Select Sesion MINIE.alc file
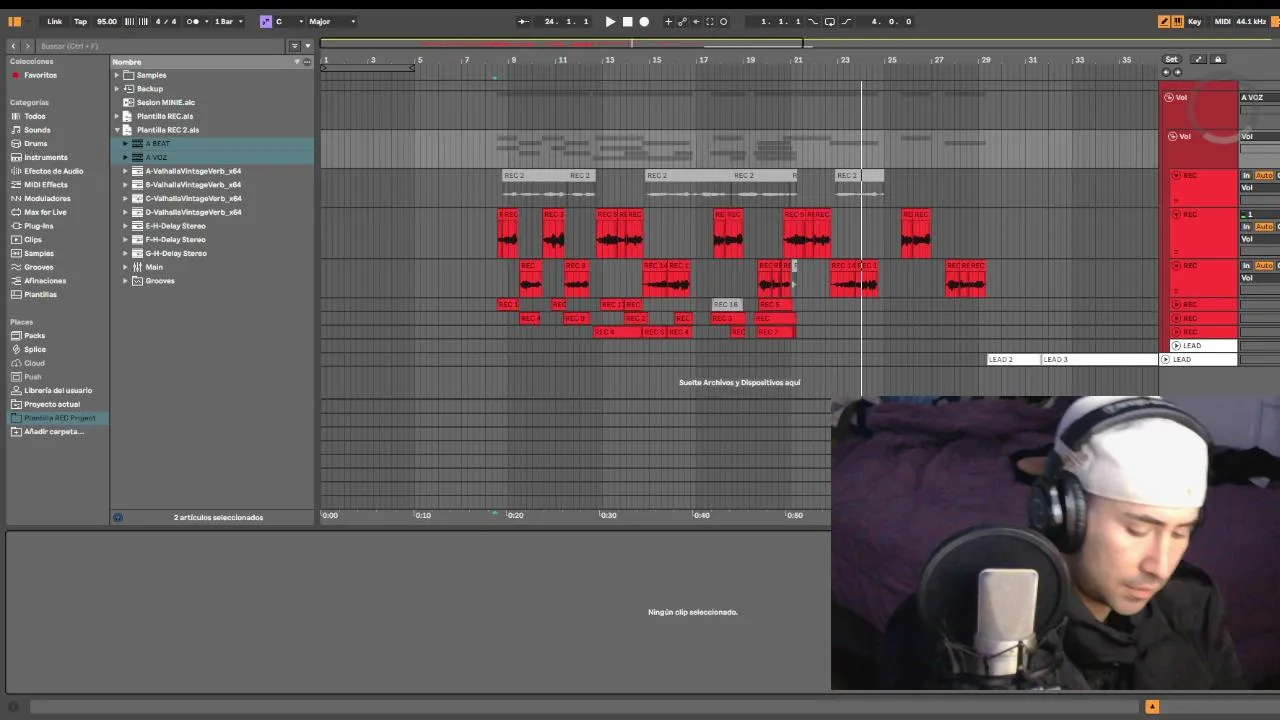This screenshot has height=720, width=1280. click(x=165, y=102)
